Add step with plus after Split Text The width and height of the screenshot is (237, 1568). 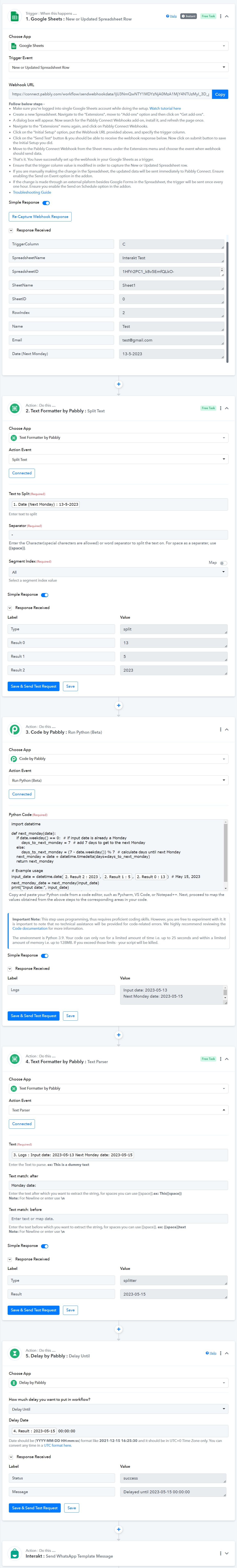click(119, 705)
